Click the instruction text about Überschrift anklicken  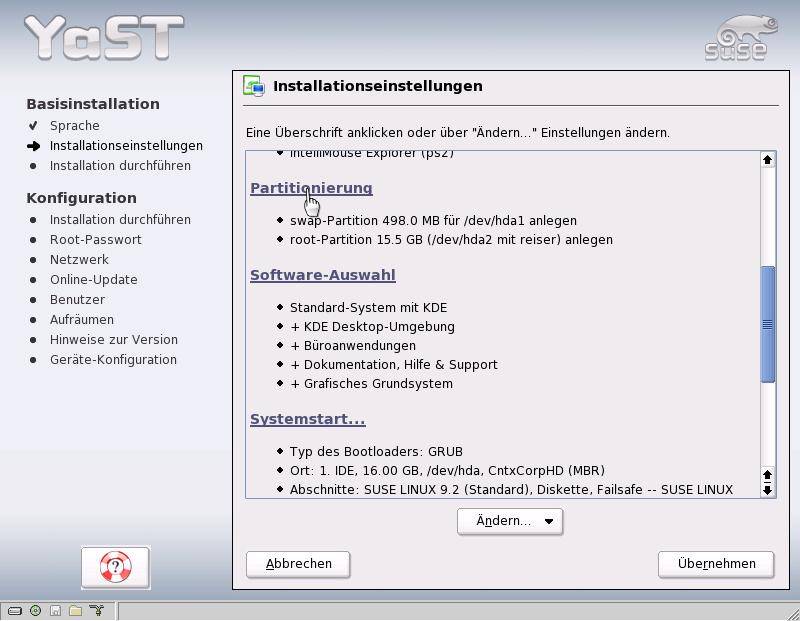point(458,133)
